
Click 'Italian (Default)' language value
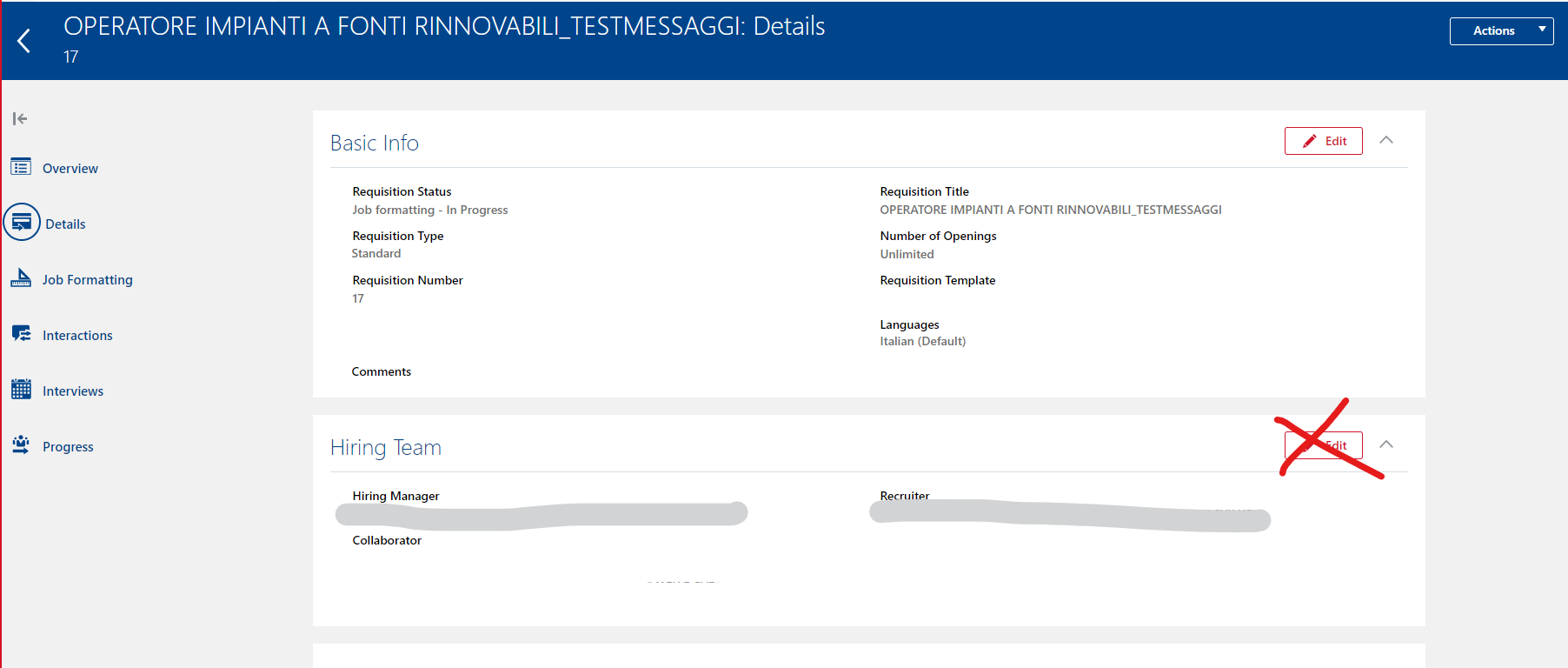coord(922,341)
